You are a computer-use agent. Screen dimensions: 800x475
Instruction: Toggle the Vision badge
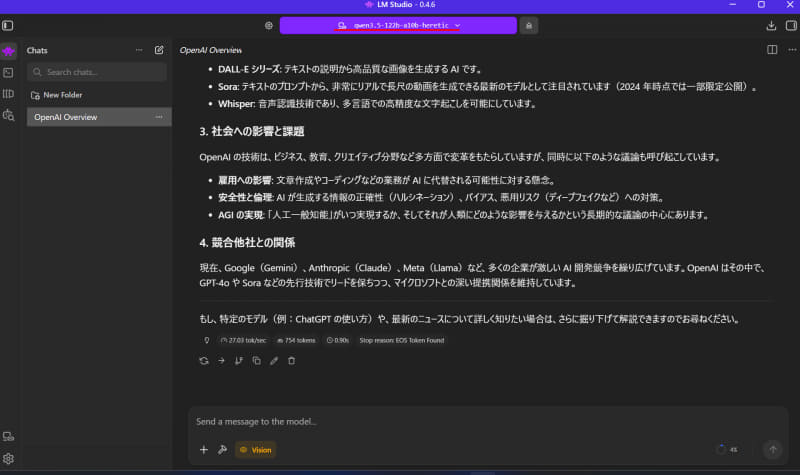(x=256, y=450)
